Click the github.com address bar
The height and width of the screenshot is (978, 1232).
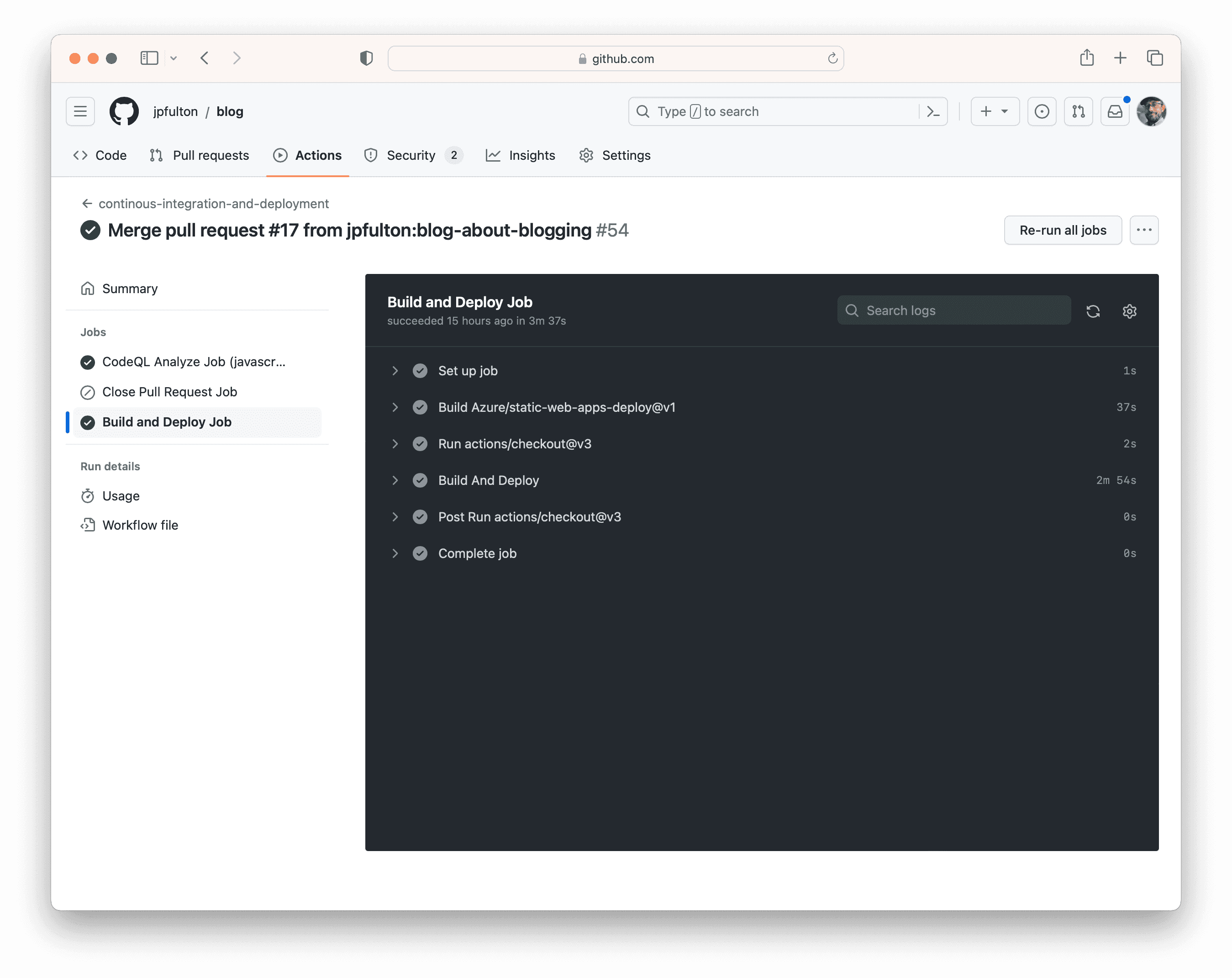(616, 58)
